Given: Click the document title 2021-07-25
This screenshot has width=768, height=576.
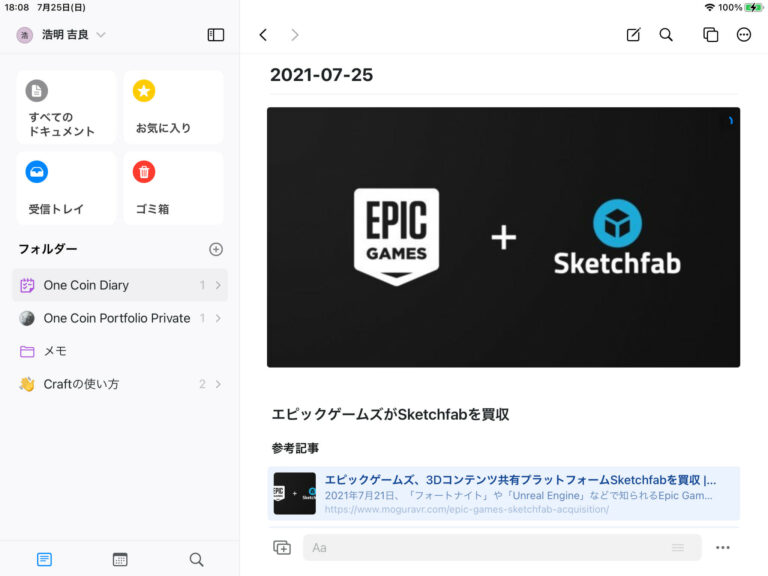Looking at the screenshot, I should tap(321, 75).
